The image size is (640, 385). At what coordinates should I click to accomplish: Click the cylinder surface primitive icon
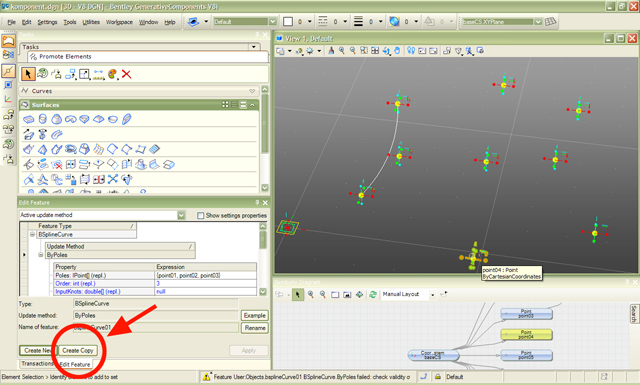pyautogui.click(x=42, y=119)
